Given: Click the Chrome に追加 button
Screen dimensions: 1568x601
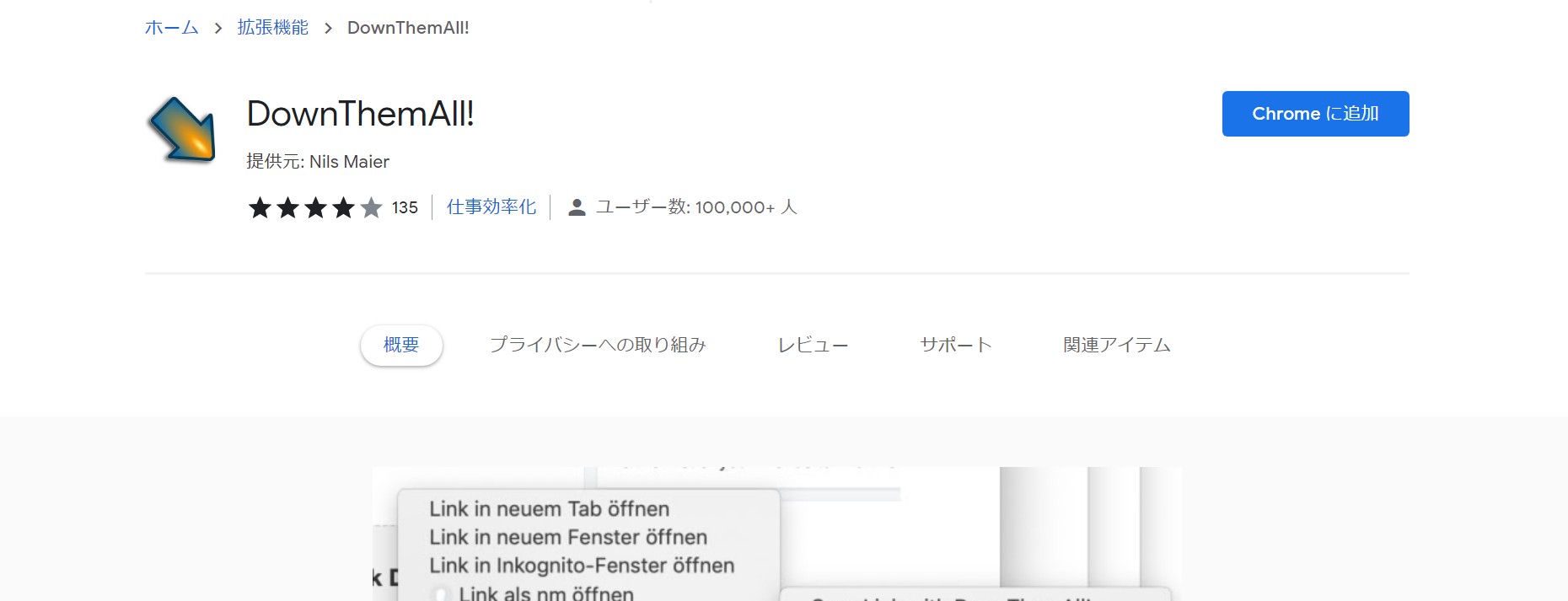Looking at the screenshot, I should coord(1315,114).
